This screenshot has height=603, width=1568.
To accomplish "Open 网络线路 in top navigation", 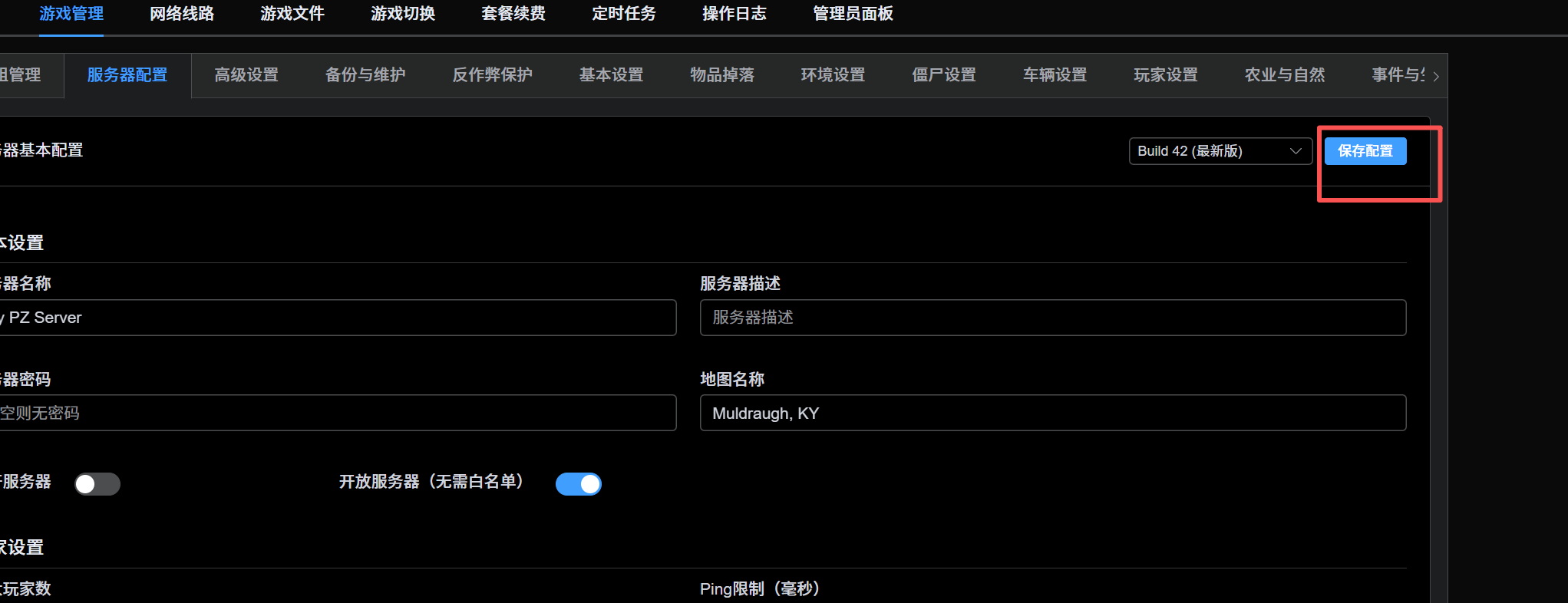I will (x=182, y=14).
